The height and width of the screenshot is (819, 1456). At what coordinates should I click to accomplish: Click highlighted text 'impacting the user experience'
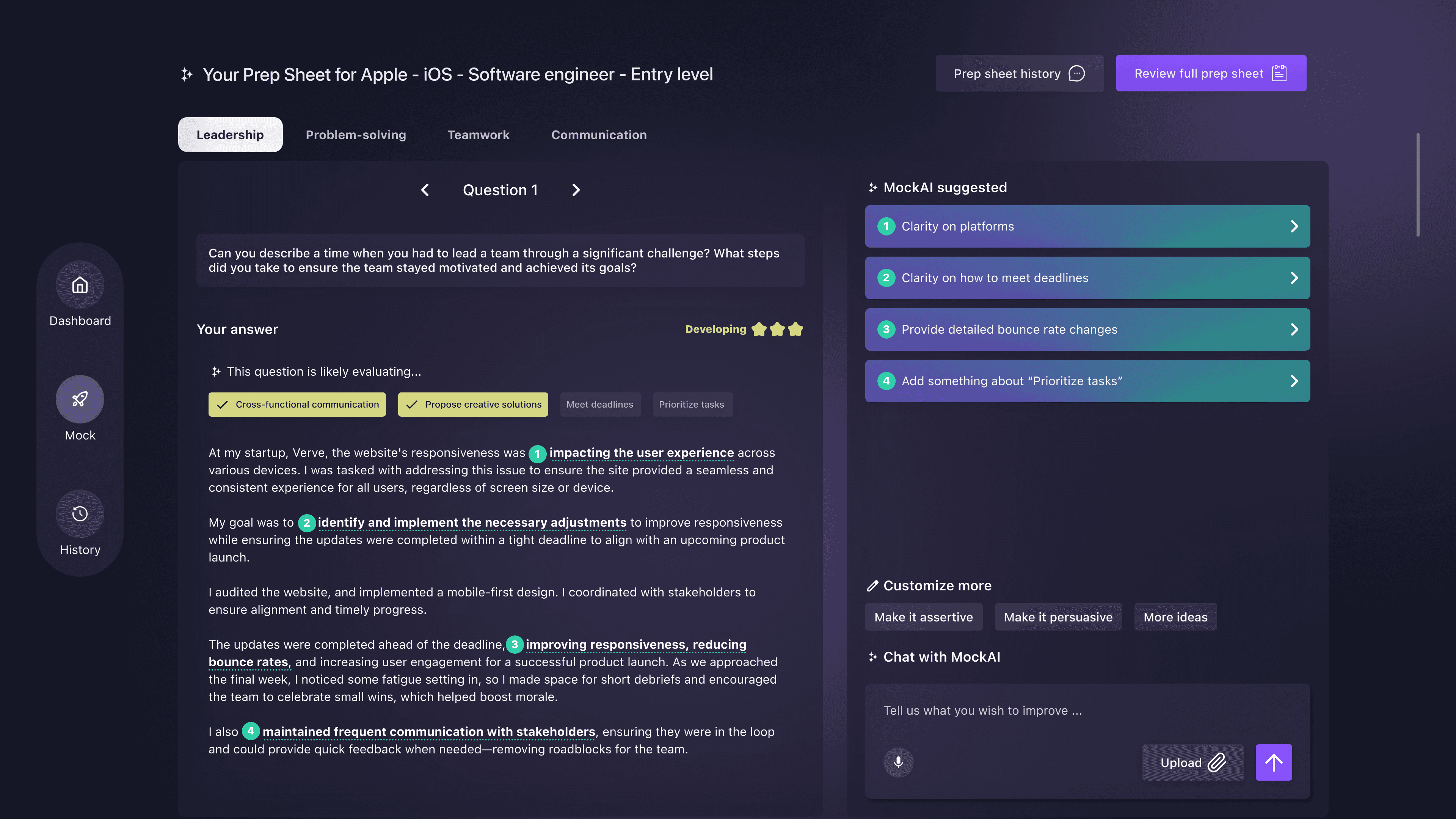[x=642, y=453]
